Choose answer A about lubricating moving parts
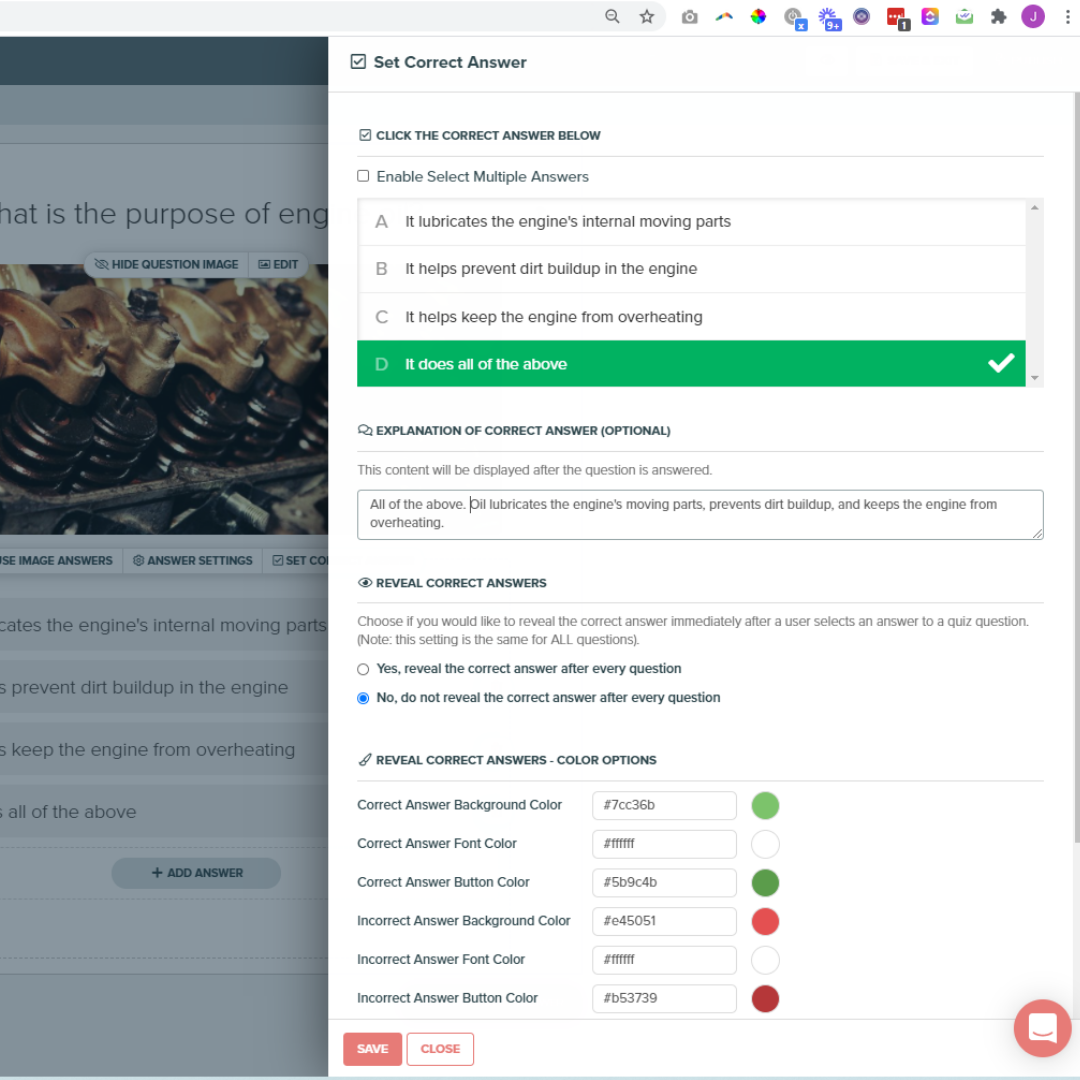This screenshot has height=1080, width=1080. (x=692, y=222)
